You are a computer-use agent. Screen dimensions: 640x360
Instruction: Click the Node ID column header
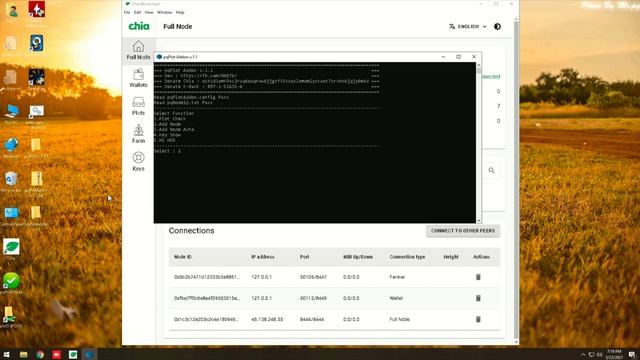182,257
